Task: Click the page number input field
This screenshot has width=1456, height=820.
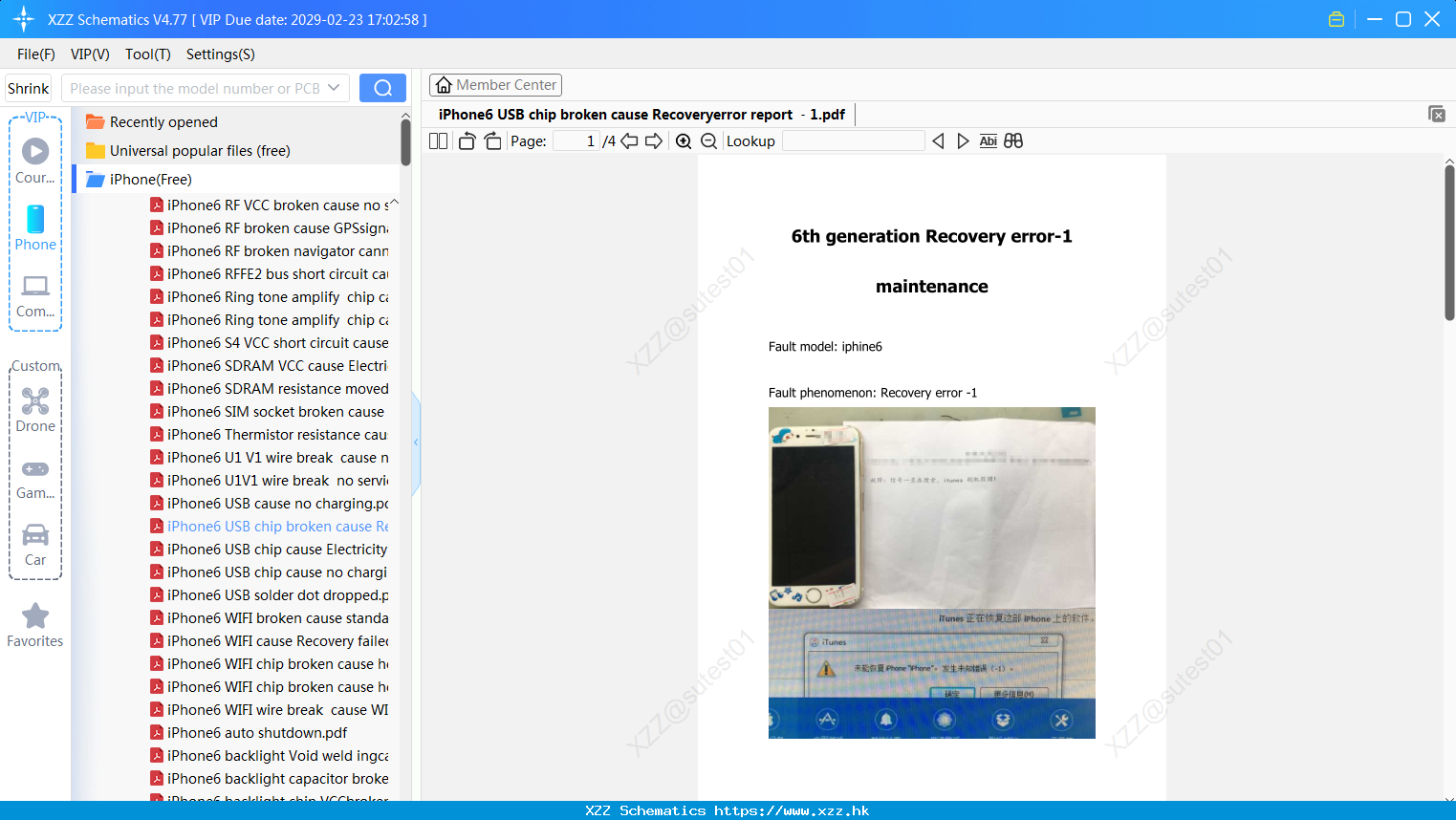Action: click(x=576, y=141)
